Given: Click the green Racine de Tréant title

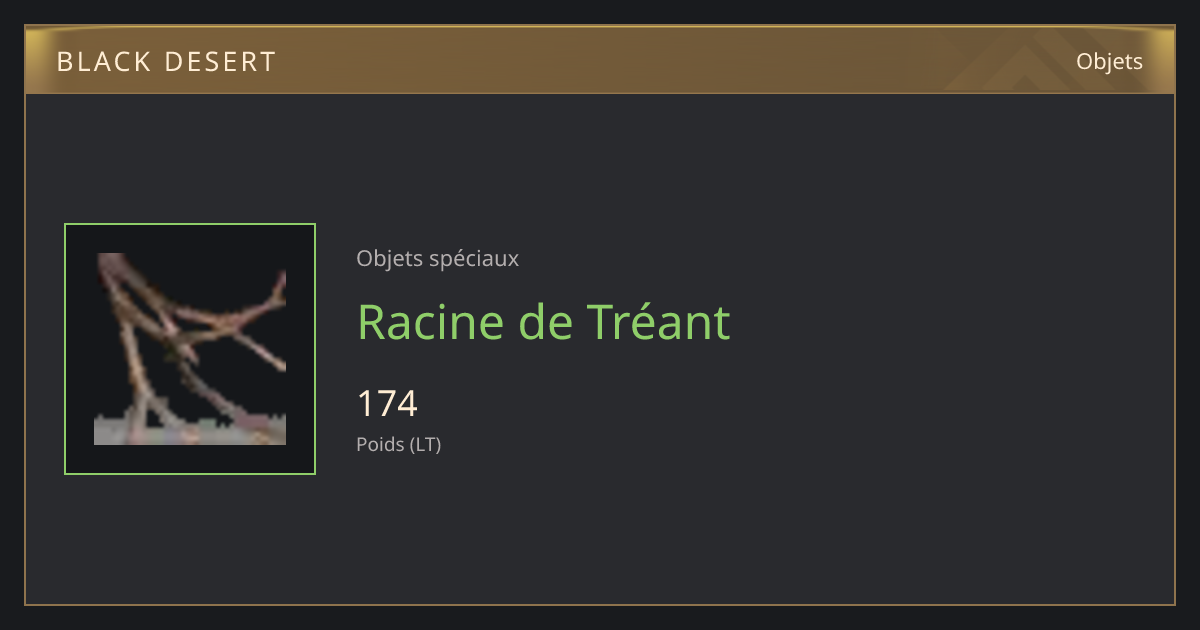Looking at the screenshot, I should pos(543,322).
